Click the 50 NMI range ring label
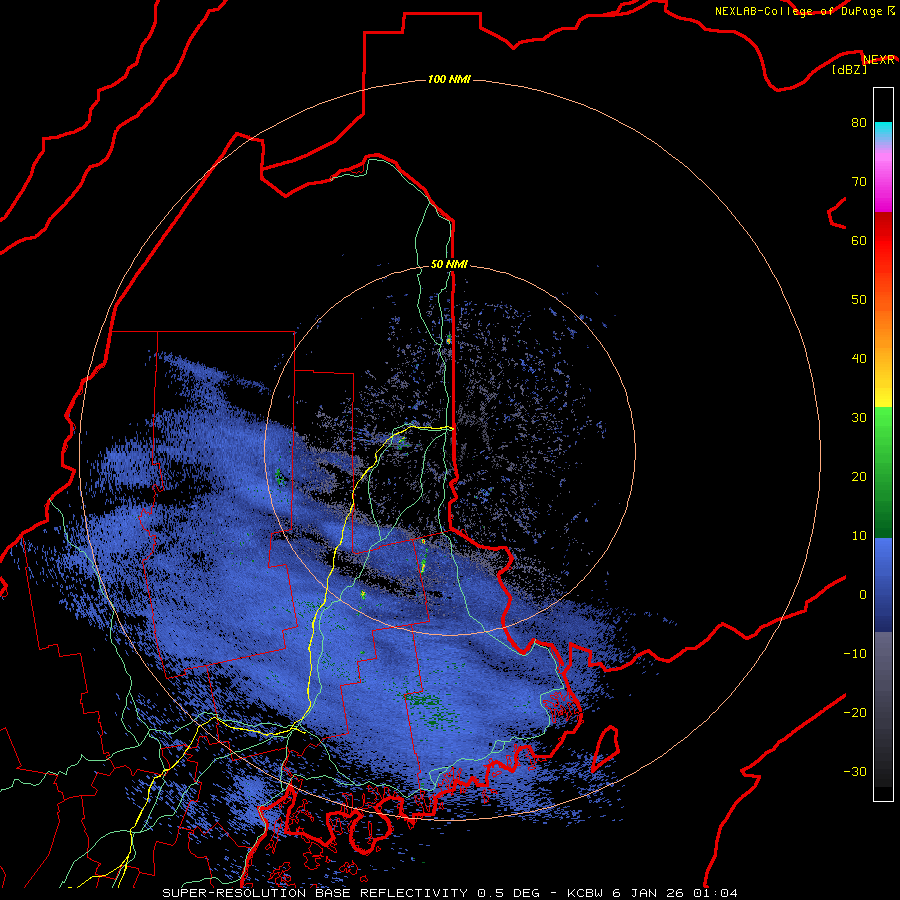The image size is (900, 900). [x=449, y=264]
